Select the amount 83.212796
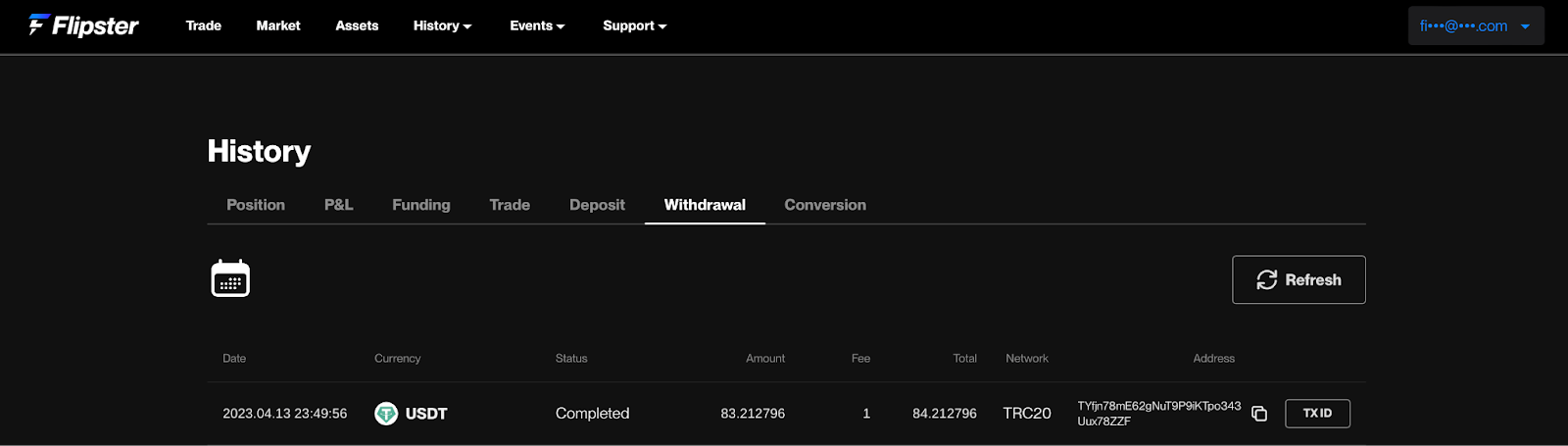 (x=753, y=414)
